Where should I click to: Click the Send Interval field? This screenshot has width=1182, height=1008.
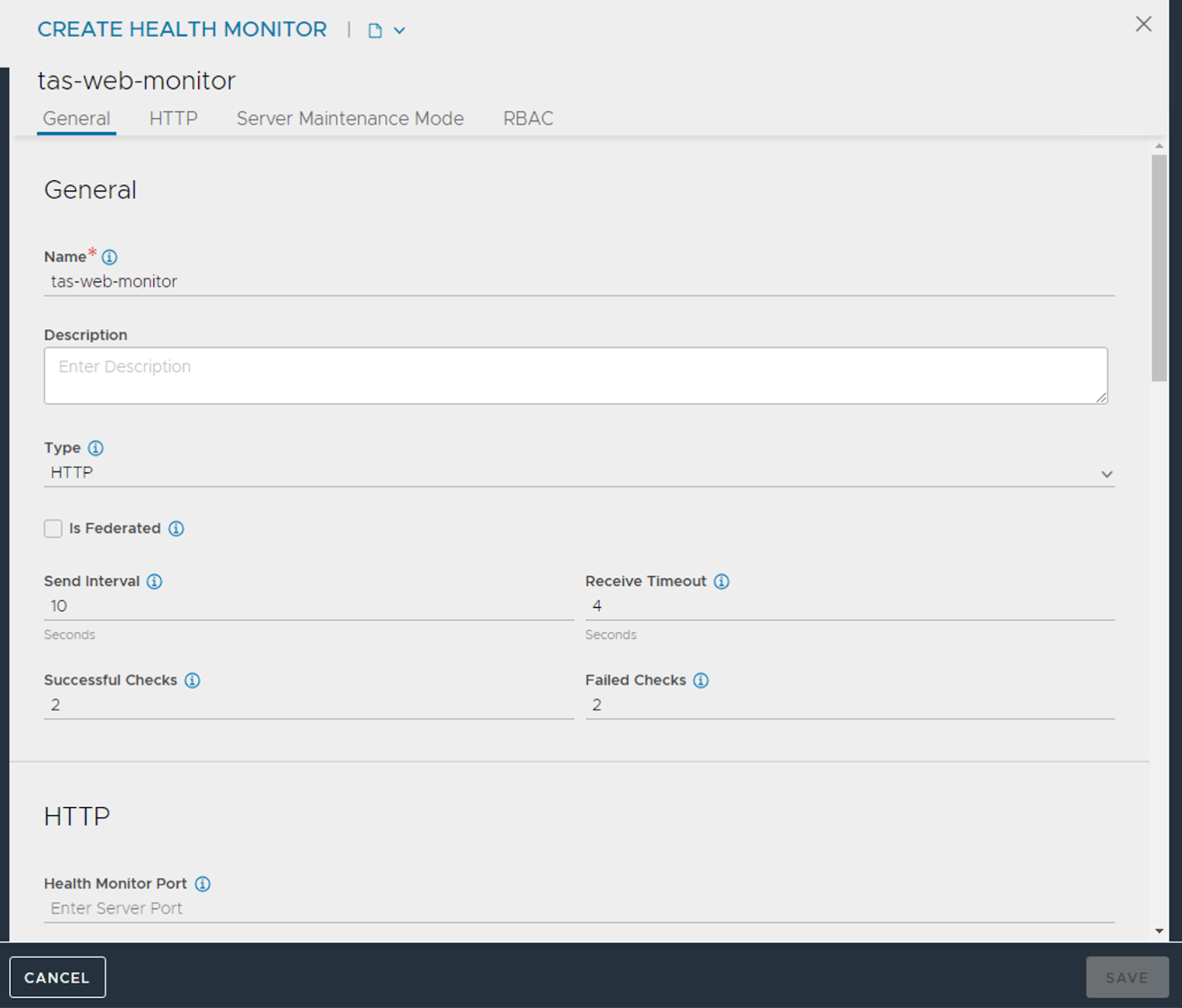coord(309,606)
